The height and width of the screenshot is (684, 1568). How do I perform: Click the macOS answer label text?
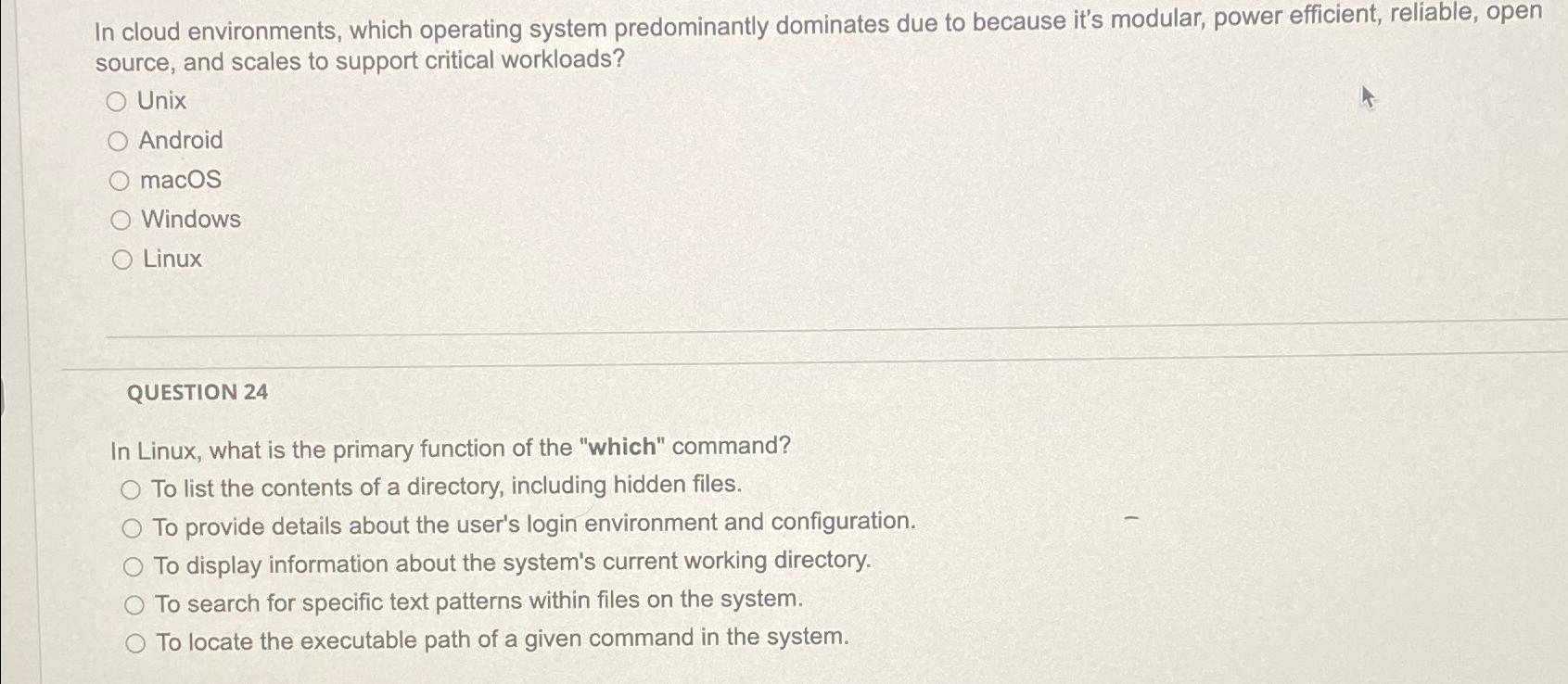click(x=180, y=180)
